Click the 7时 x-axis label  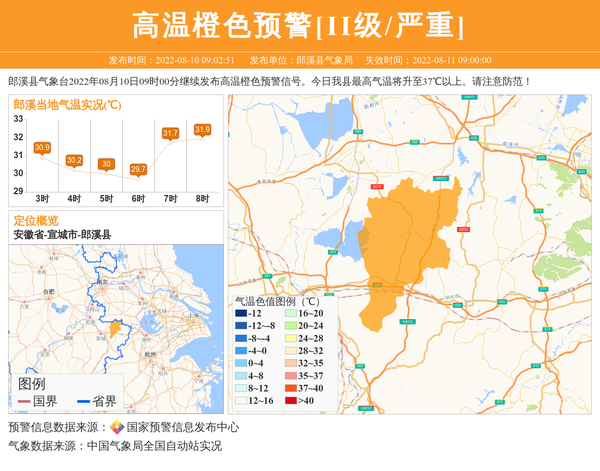(170, 199)
